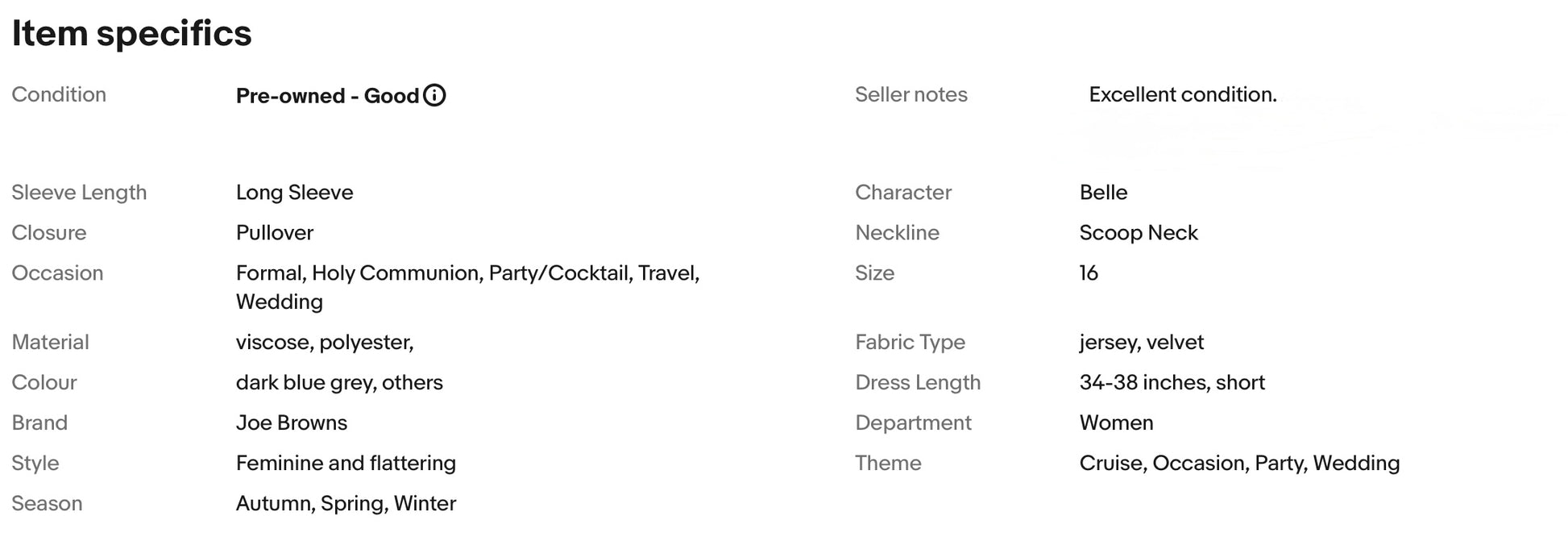Click the Item specifics heading

131,34
